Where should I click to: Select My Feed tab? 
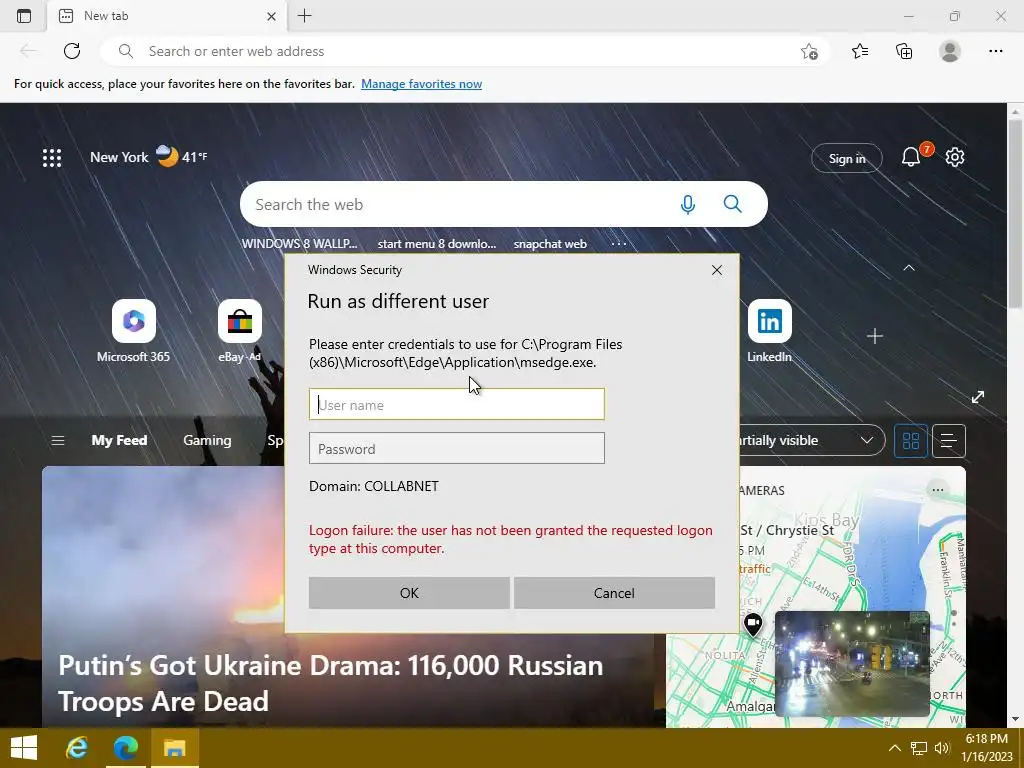click(119, 440)
